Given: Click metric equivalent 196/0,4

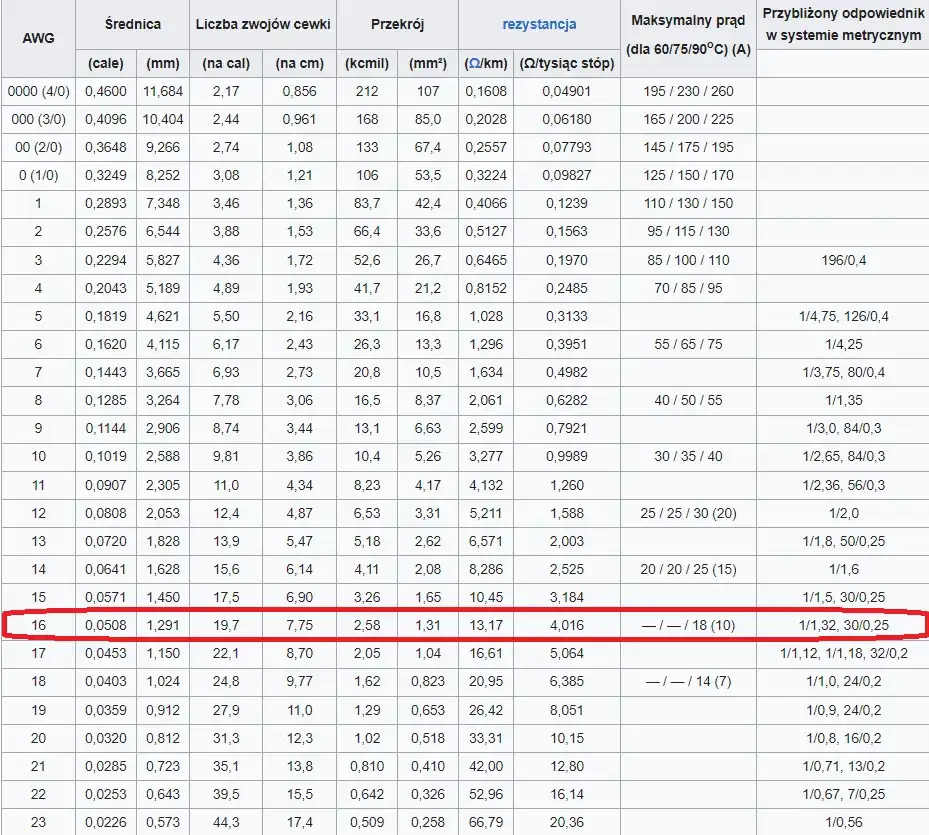Looking at the screenshot, I should pos(844,260).
